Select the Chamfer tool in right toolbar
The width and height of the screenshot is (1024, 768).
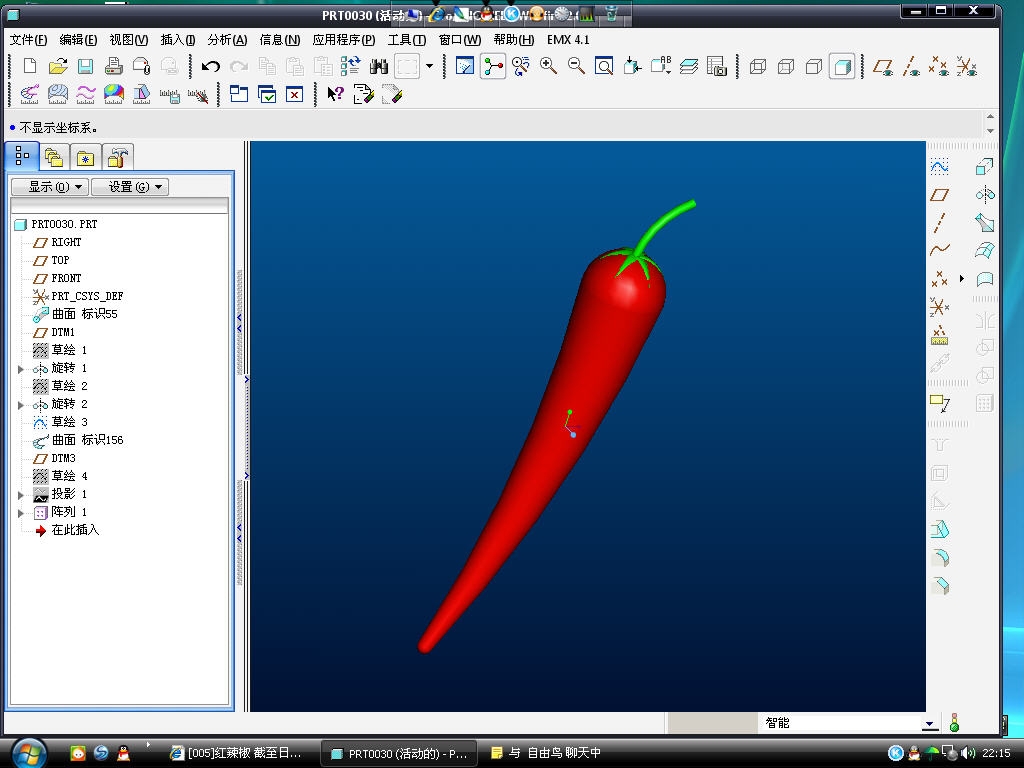pos(939,586)
